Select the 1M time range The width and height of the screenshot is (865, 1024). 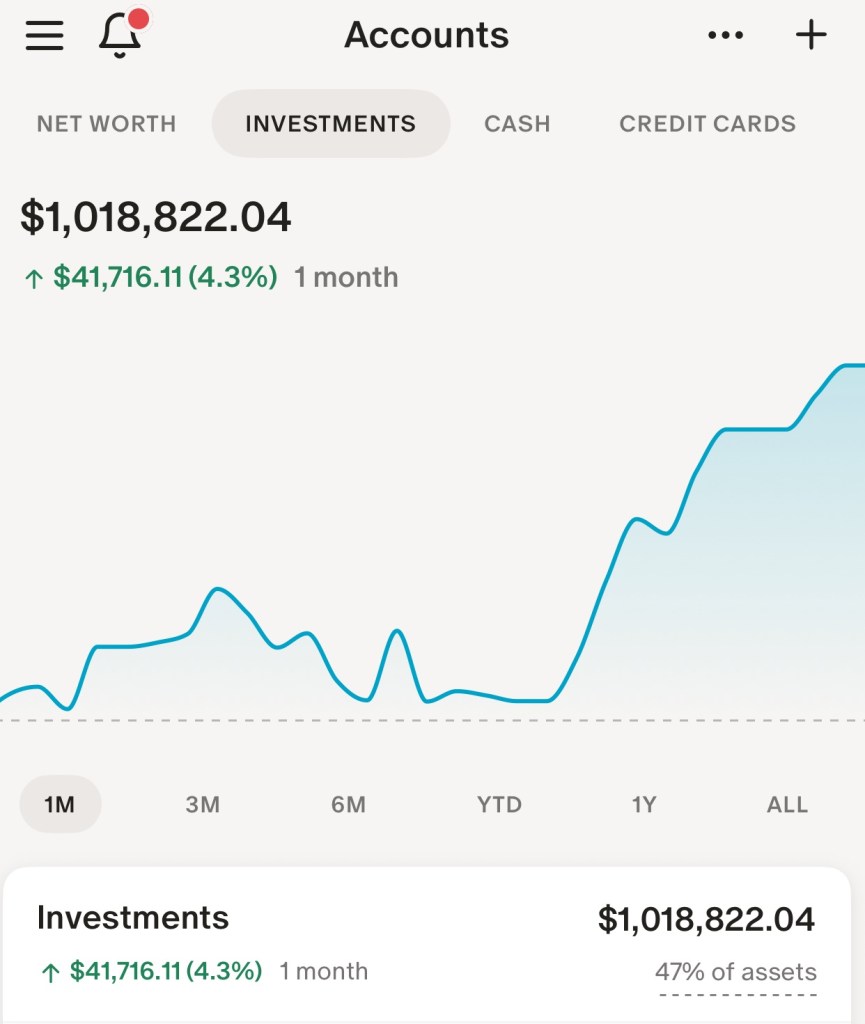click(x=60, y=805)
